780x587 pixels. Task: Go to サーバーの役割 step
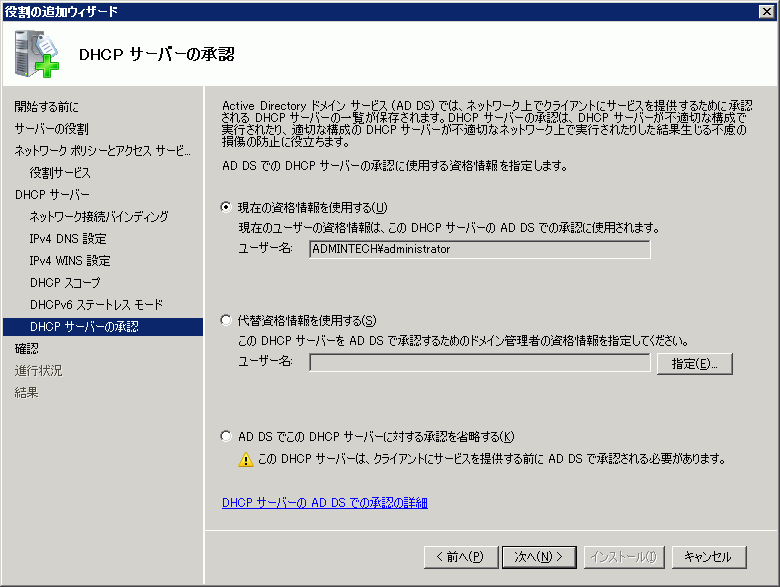pyautogui.click(x=52, y=128)
